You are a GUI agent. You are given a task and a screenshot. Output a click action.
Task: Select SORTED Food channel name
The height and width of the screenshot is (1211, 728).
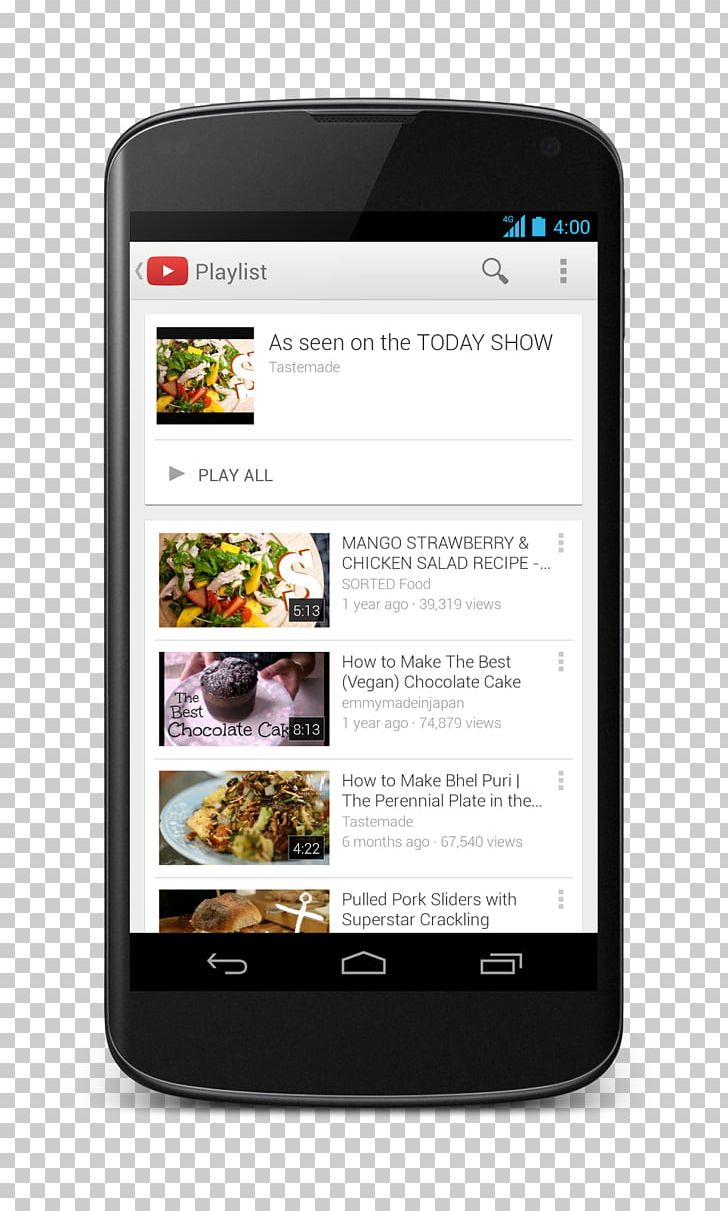tap(386, 584)
